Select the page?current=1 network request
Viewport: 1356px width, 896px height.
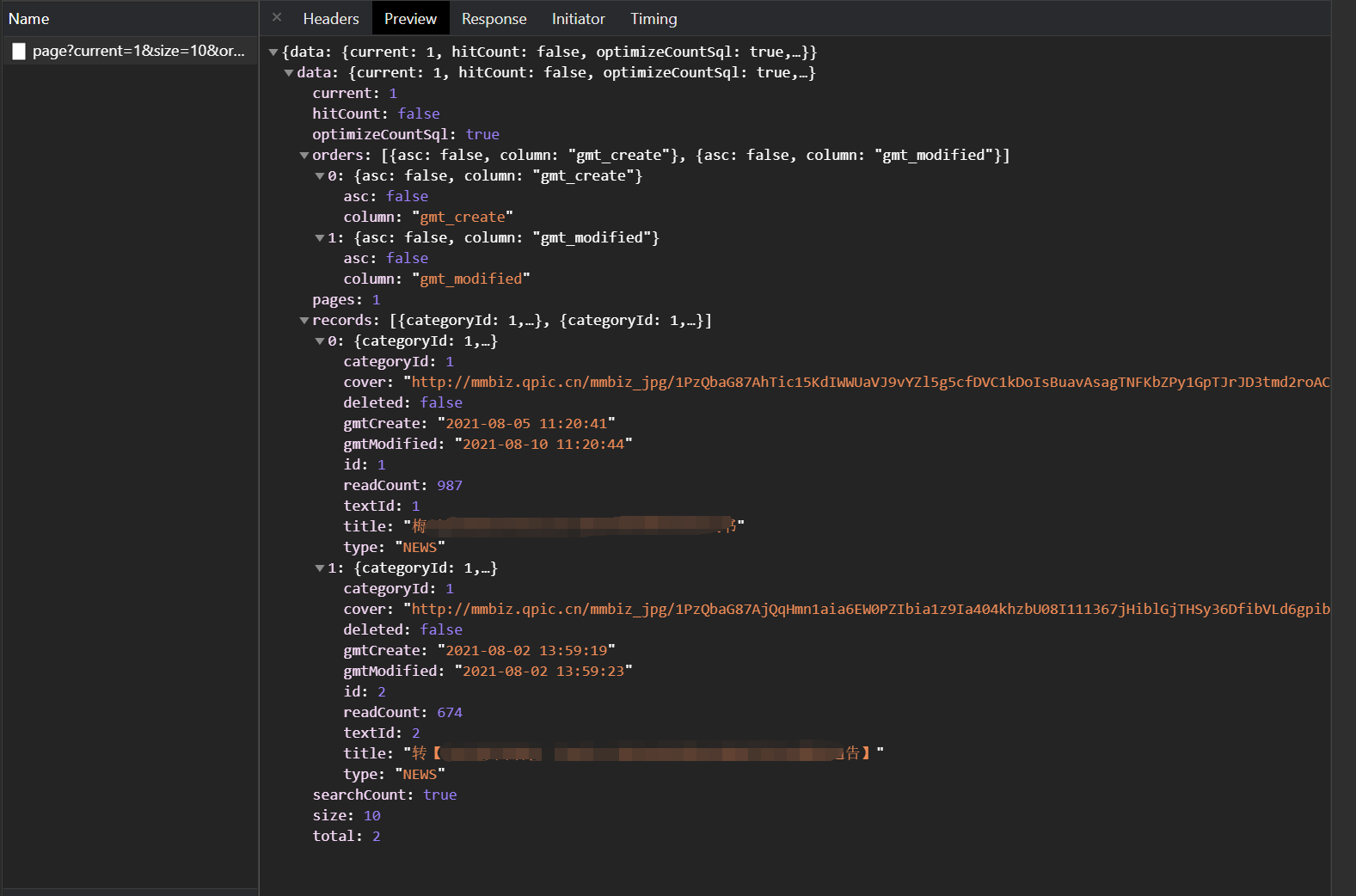(138, 51)
